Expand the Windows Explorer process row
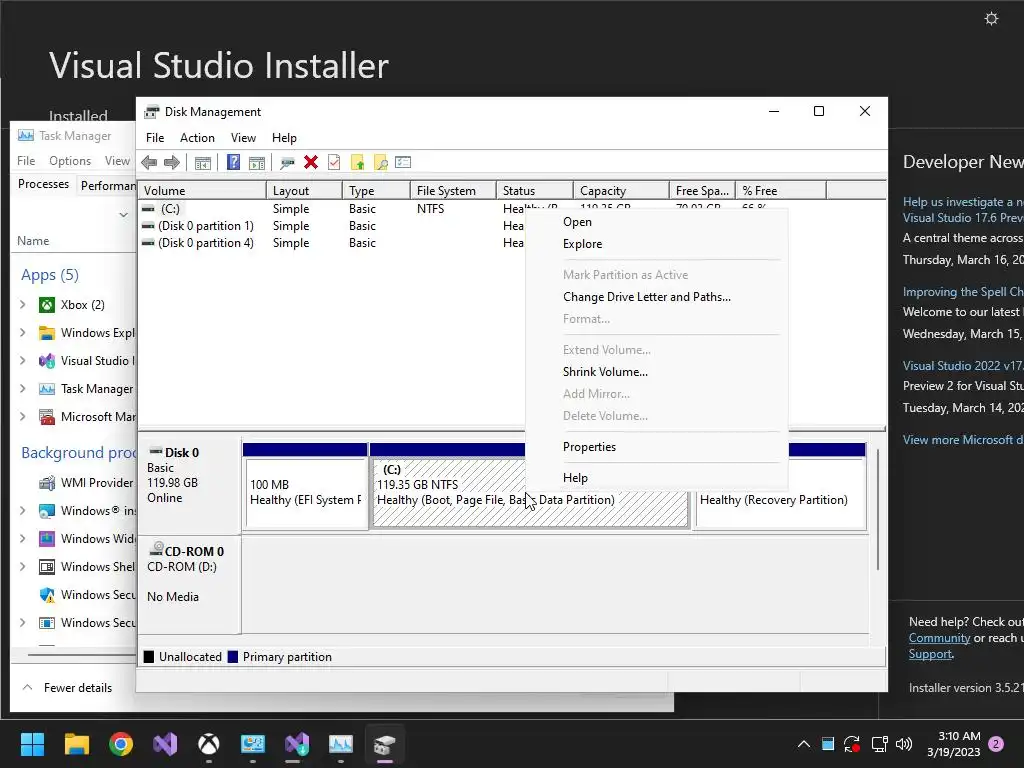 pos(23,332)
